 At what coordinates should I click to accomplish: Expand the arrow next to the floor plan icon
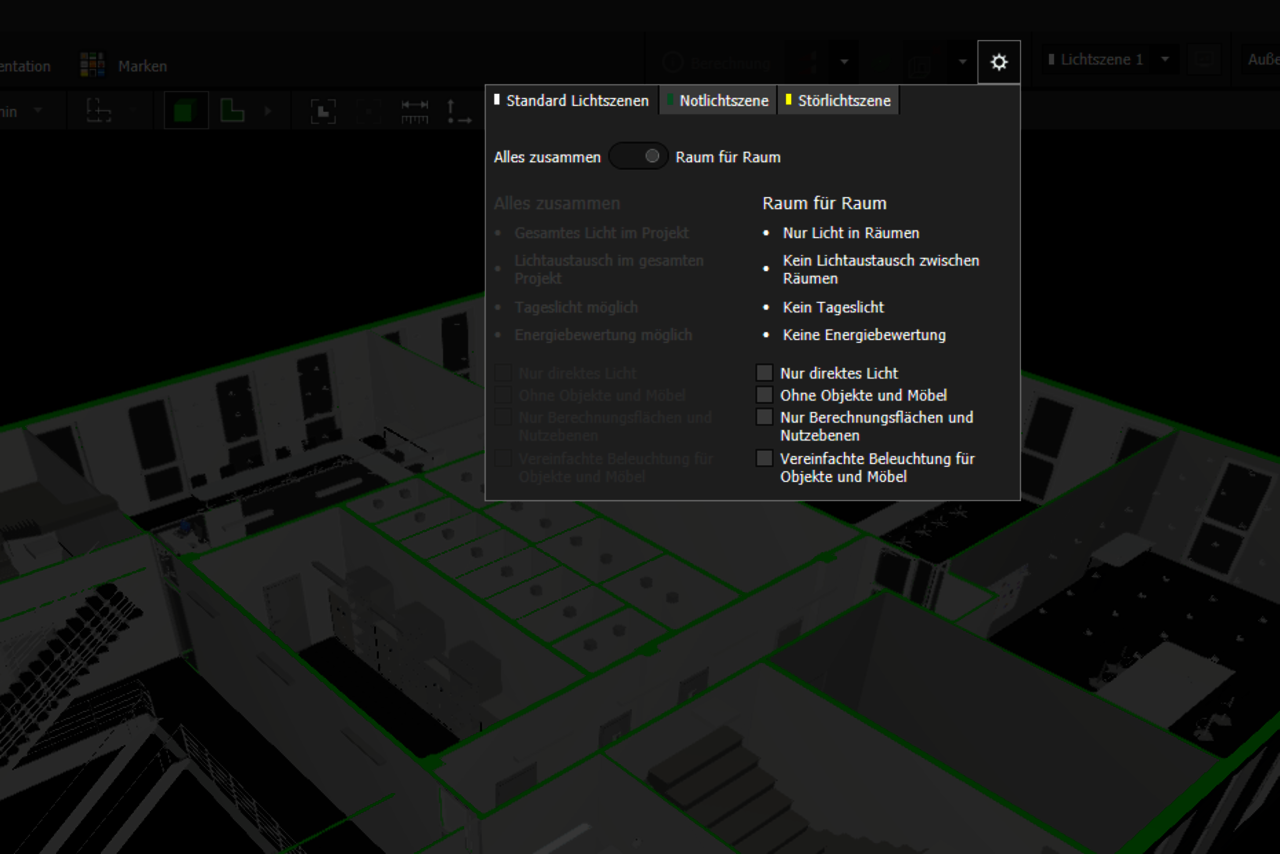[x=267, y=111]
